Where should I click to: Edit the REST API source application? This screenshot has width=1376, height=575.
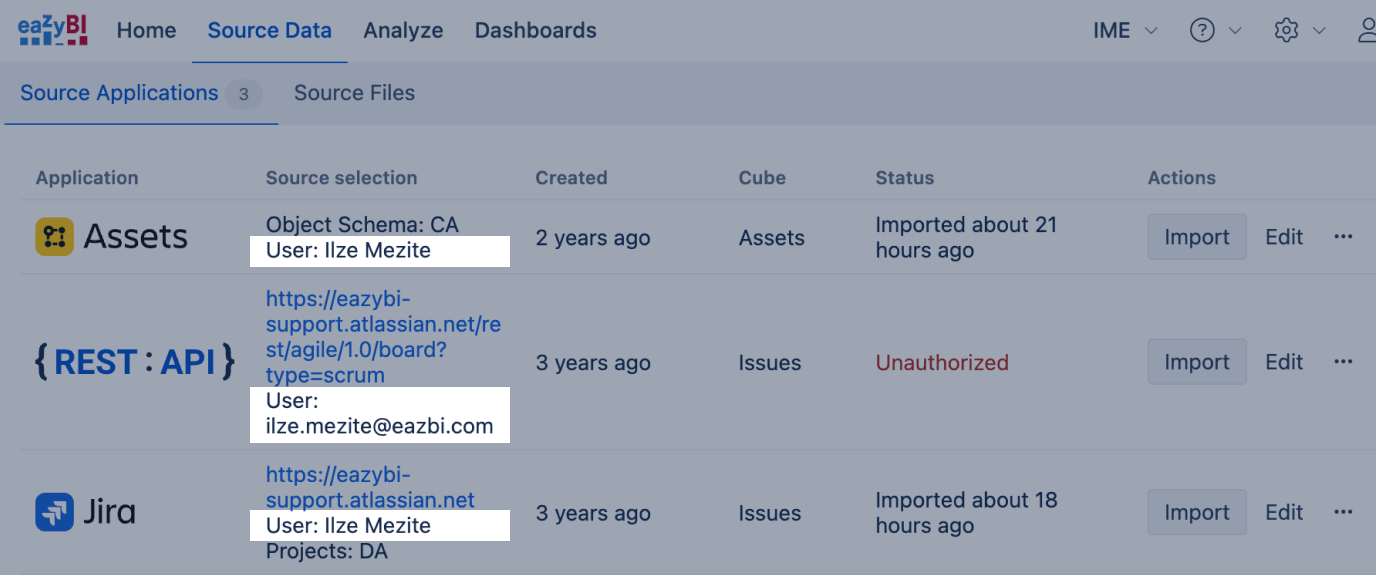point(1284,362)
